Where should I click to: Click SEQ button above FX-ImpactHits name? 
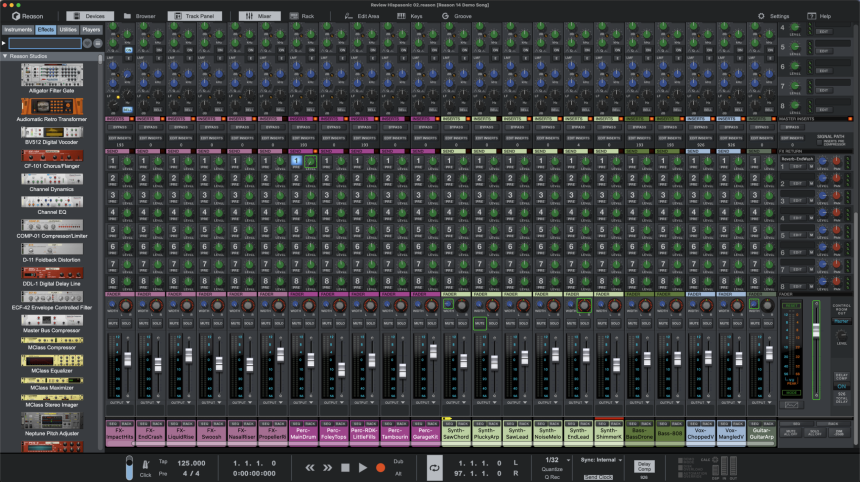pyautogui.click(x=113, y=424)
